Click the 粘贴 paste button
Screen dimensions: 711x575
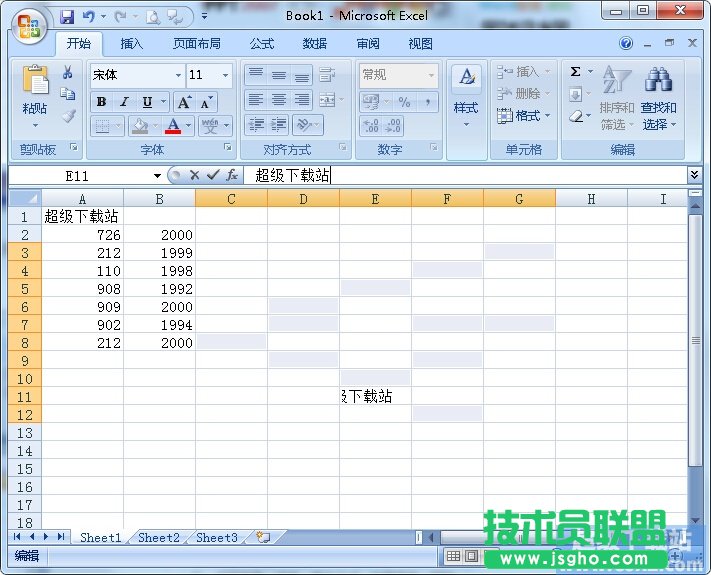click(x=35, y=95)
